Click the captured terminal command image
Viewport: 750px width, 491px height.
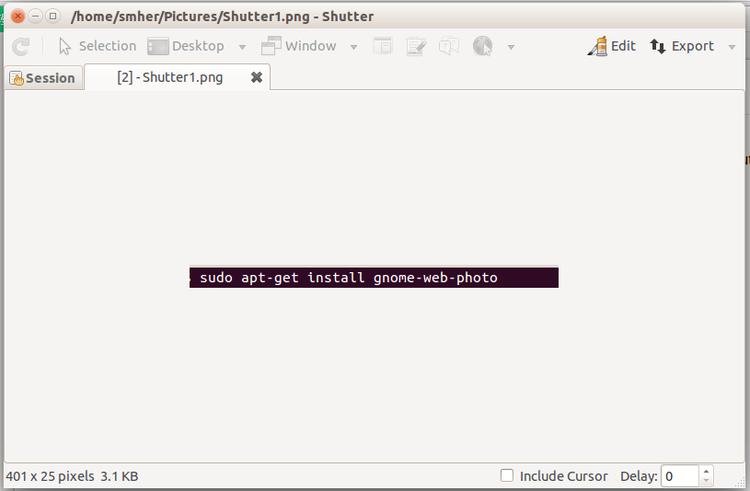pos(374,277)
